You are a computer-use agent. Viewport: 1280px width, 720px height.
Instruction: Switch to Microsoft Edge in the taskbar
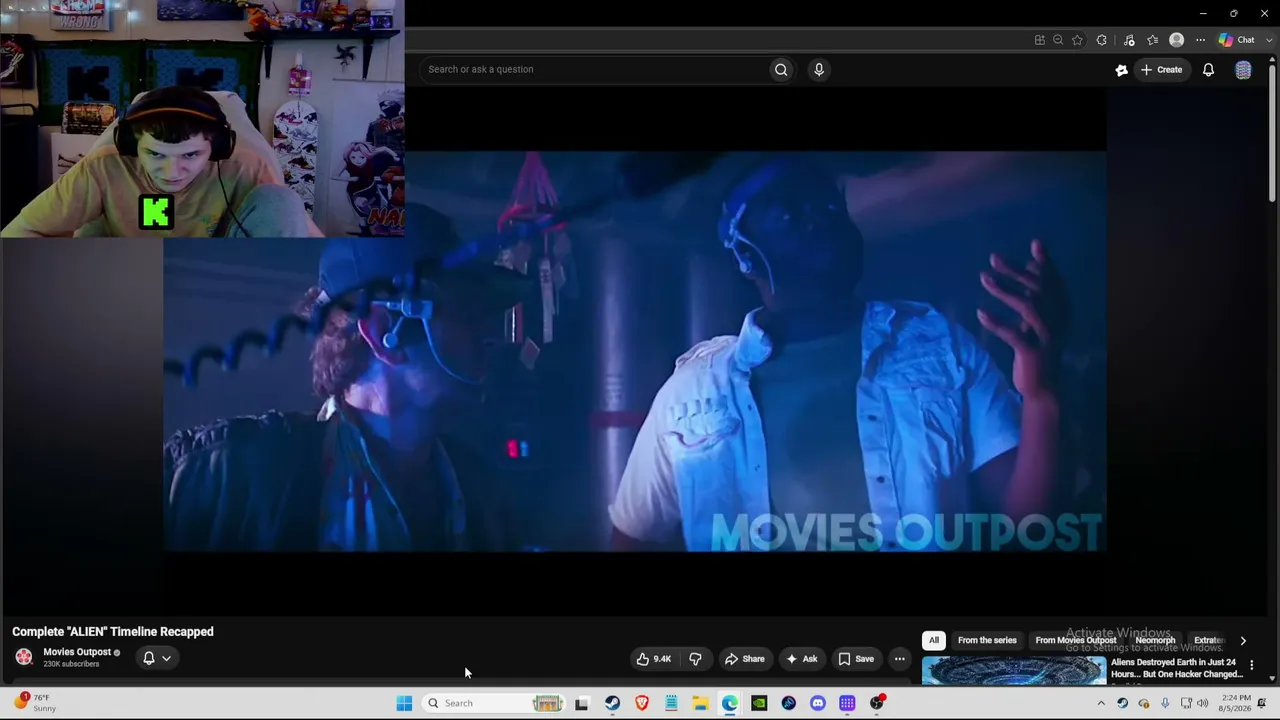pyautogui.click(x=730, y=703)
